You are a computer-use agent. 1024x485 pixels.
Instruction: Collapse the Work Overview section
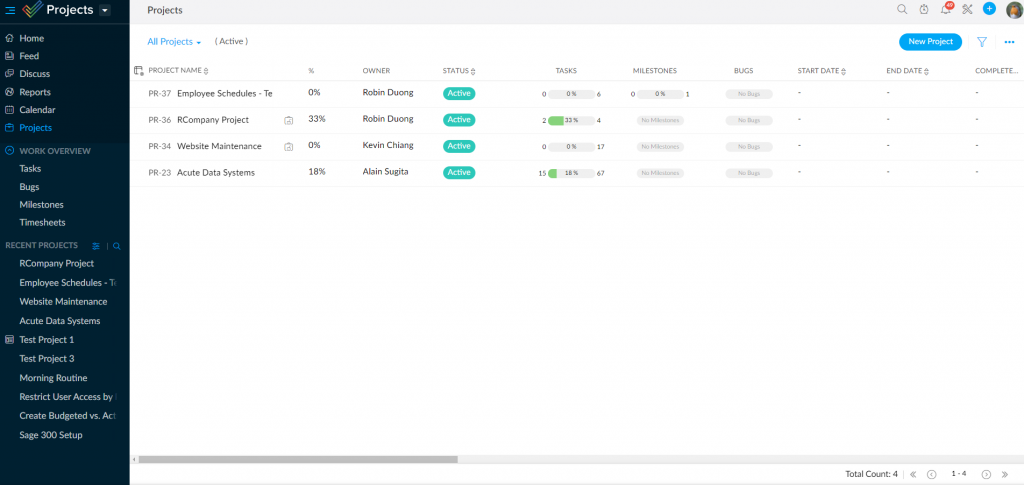pyautogui.click(x=10, y=151)
